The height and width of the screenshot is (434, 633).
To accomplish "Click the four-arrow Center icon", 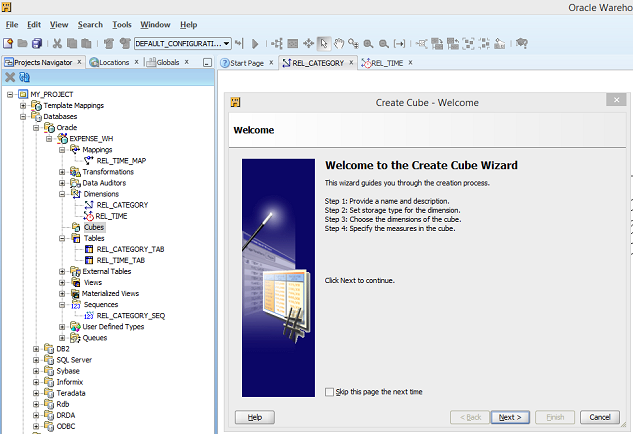I will tap(308, 43).
